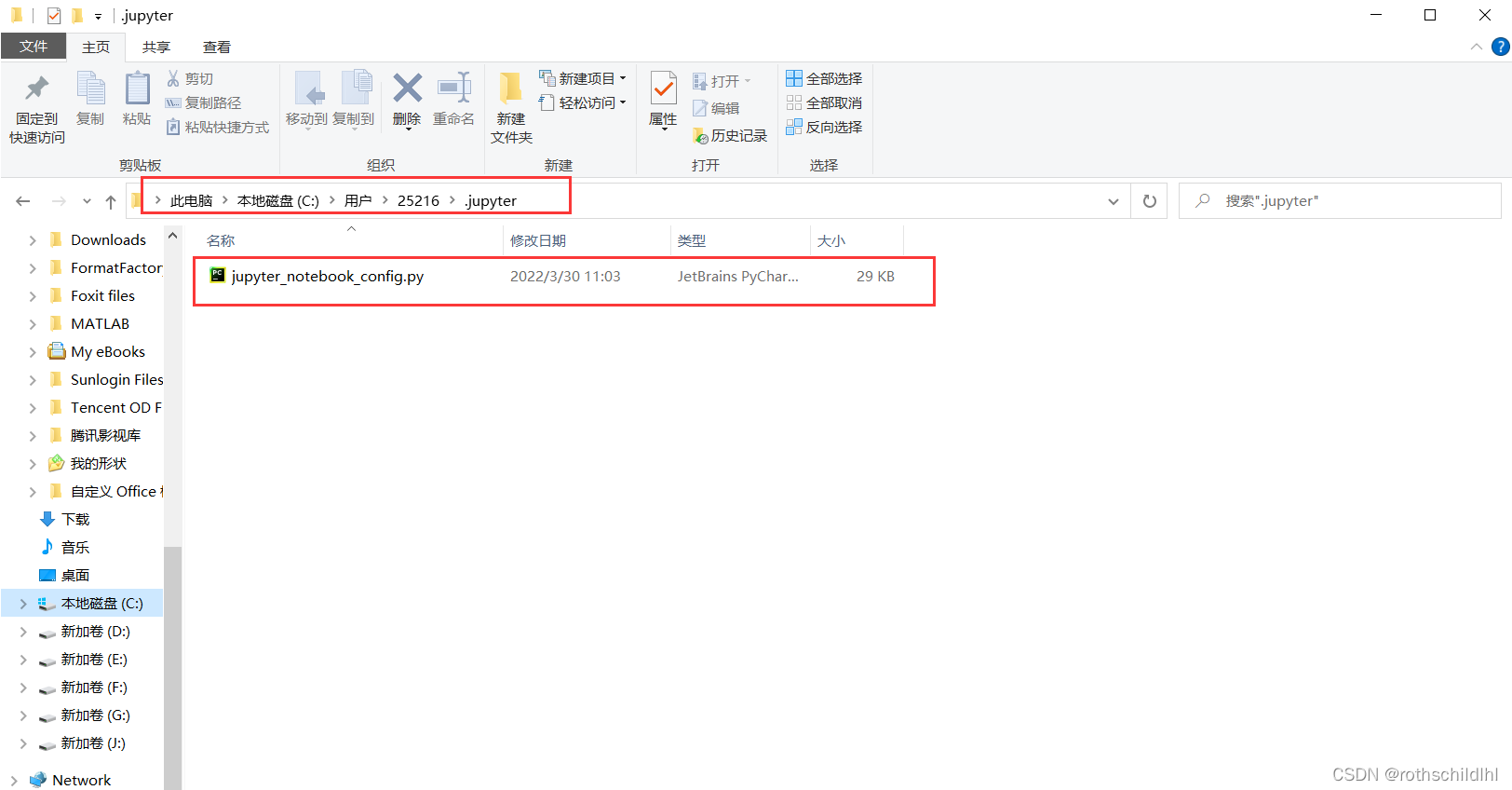Click the Rename (重命名) icon
1512x790 pixels.
[x=453, y=89]
